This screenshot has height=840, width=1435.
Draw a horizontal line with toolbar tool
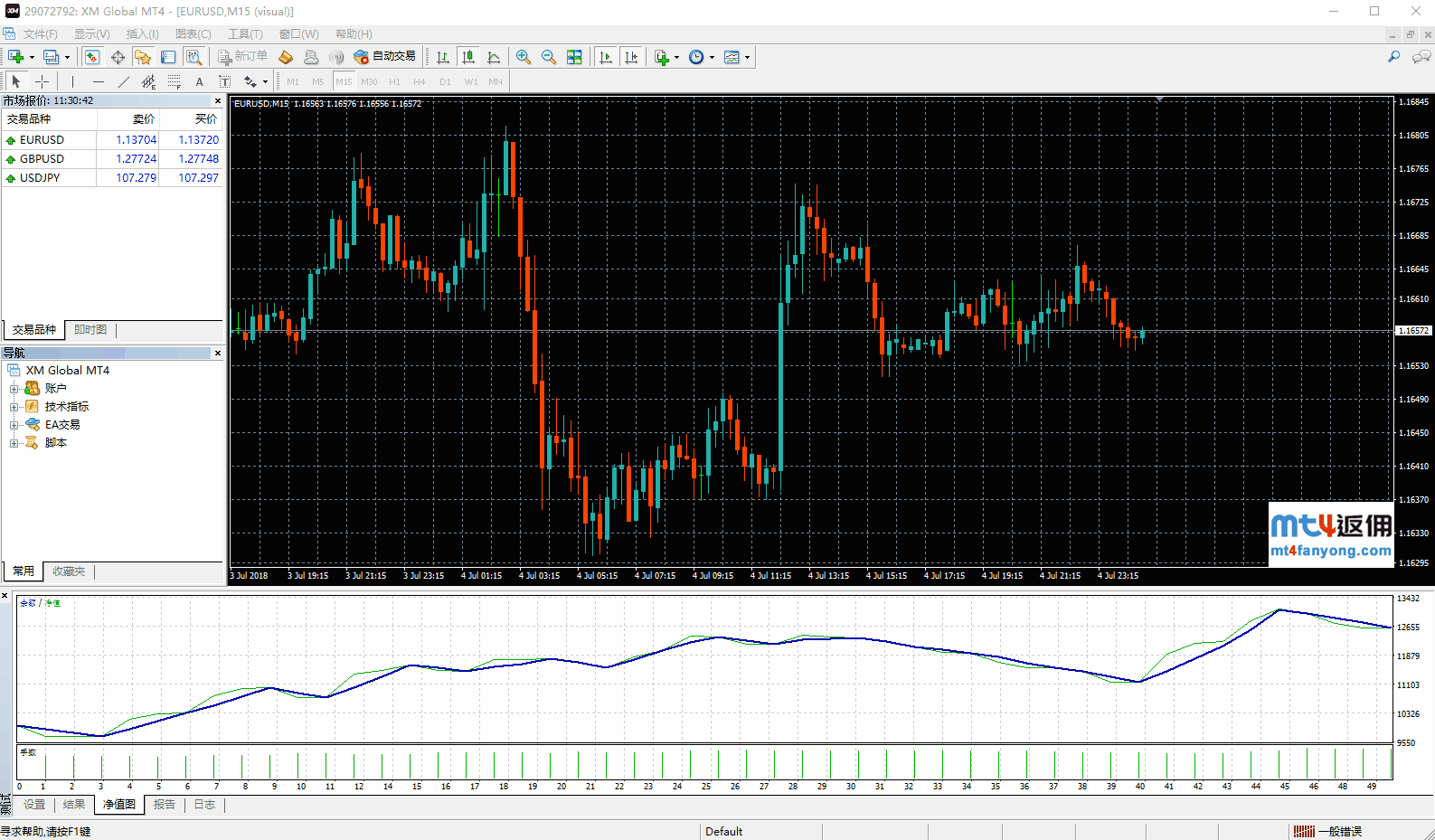[99, 81]
